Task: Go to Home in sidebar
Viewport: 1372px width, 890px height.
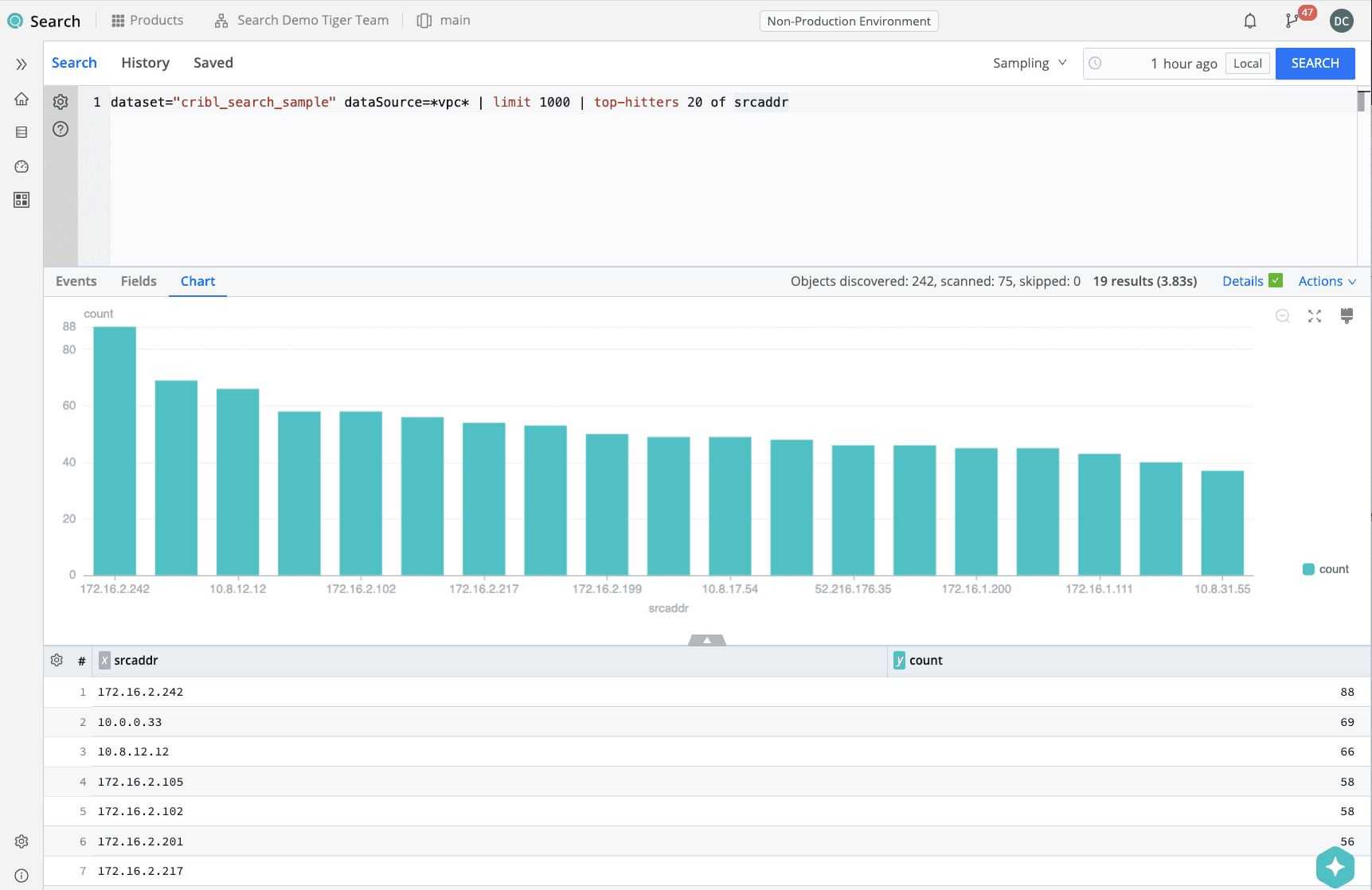Action: [21, 99]
